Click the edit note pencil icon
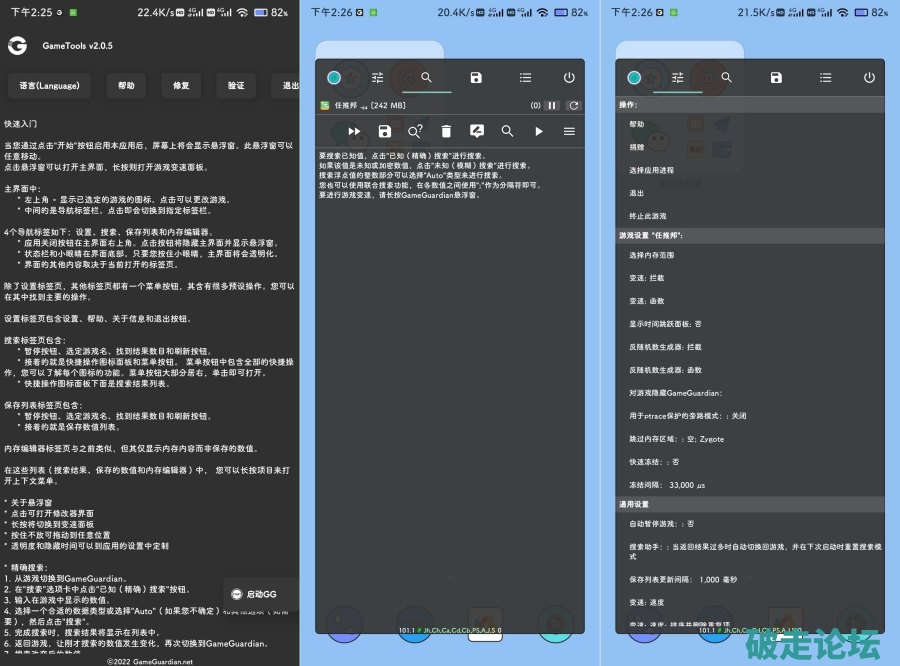 point(477,131)
